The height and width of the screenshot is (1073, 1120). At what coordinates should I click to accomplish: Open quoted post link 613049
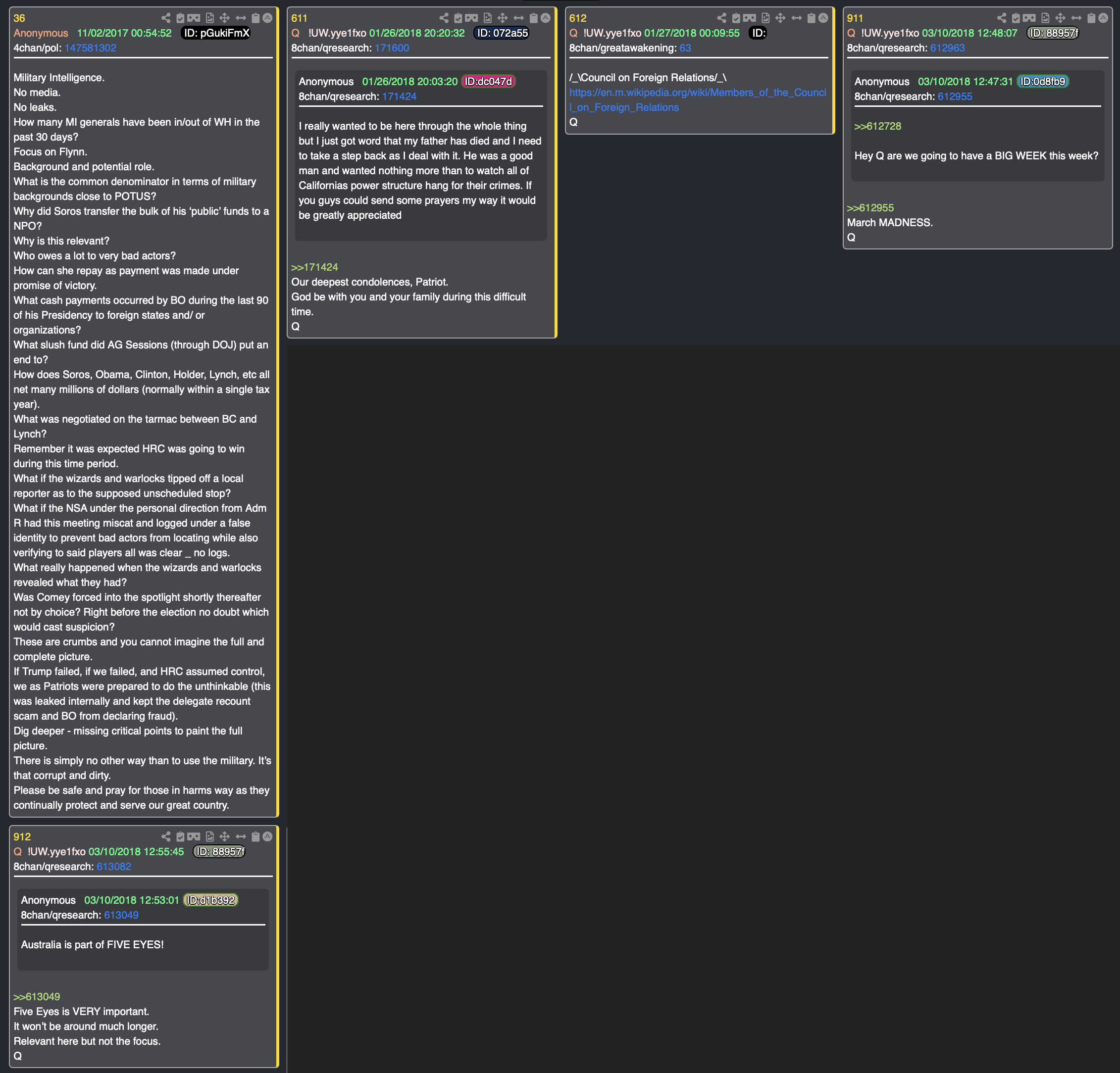click(121, 915)
